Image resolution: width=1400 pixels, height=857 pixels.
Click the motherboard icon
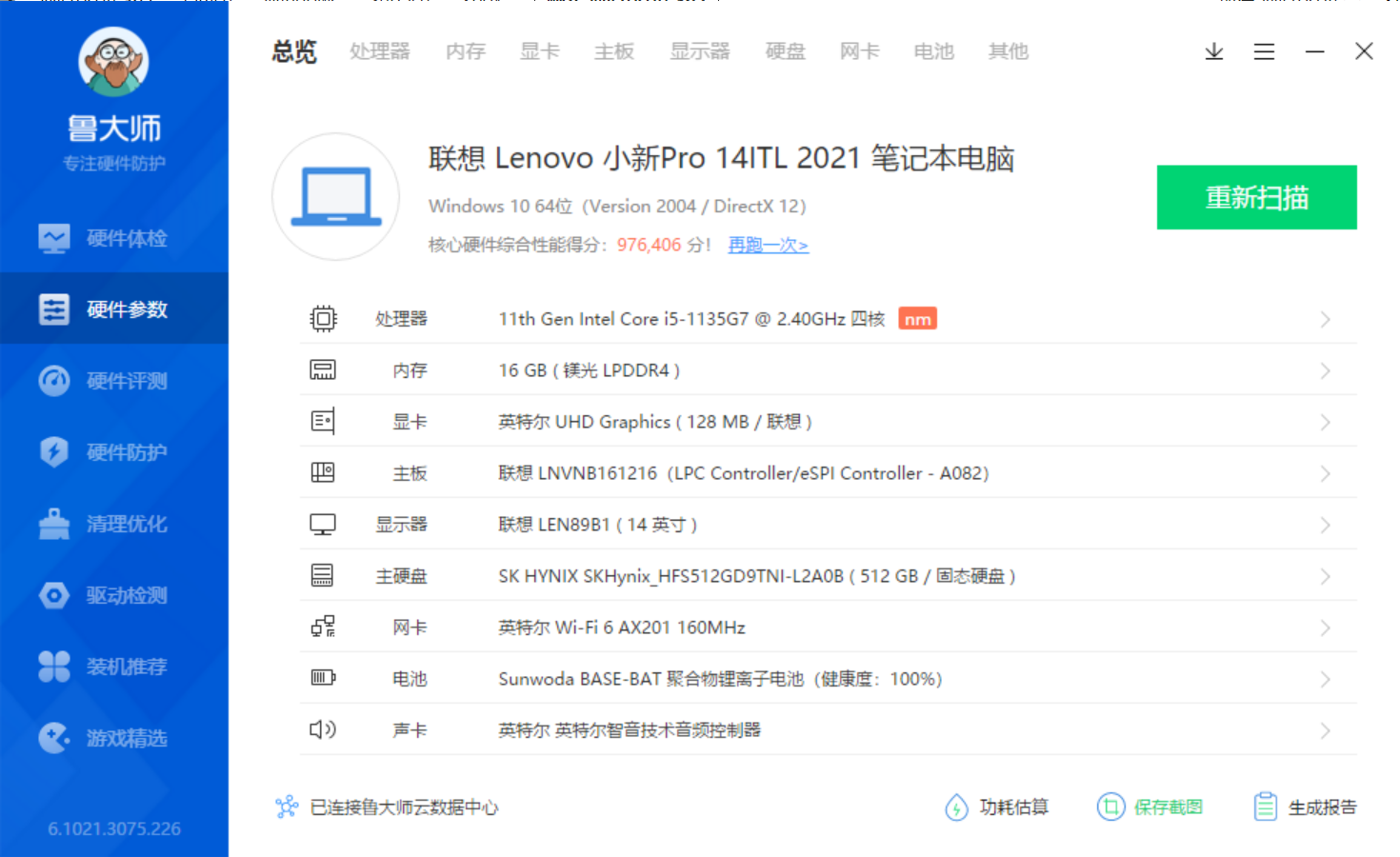point(323,472)
